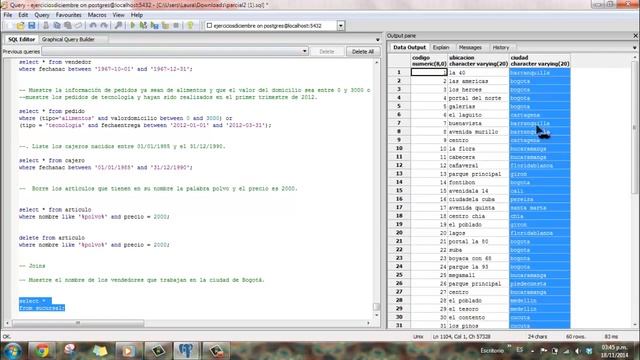Select row header number 10
Screen dimensions: 640x360
pos(399,149)
